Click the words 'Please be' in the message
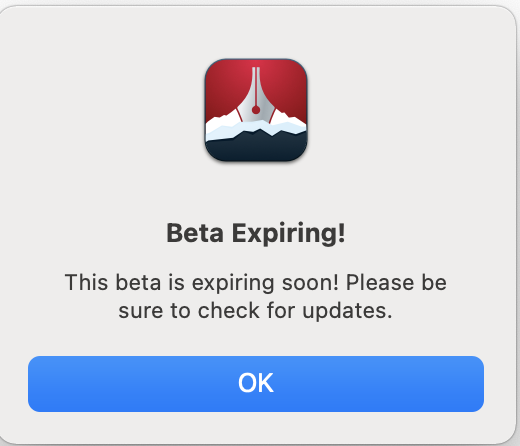Image resolution: width=520 pixels, height=446 pixels. (x=396, y=283)
